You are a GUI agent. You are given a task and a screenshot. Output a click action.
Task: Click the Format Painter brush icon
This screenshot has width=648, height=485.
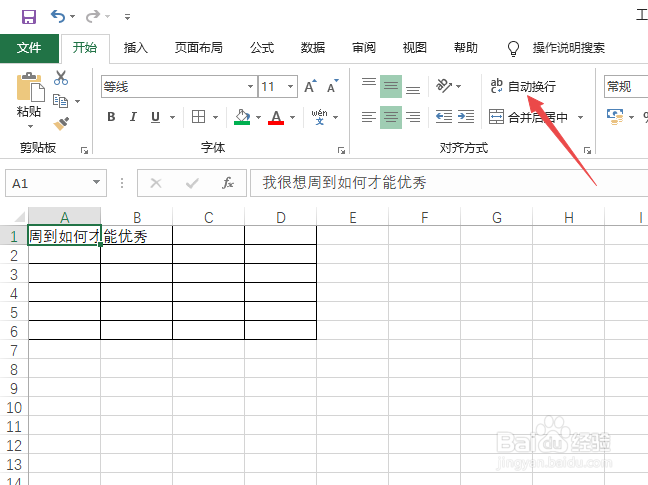point(61,124)
